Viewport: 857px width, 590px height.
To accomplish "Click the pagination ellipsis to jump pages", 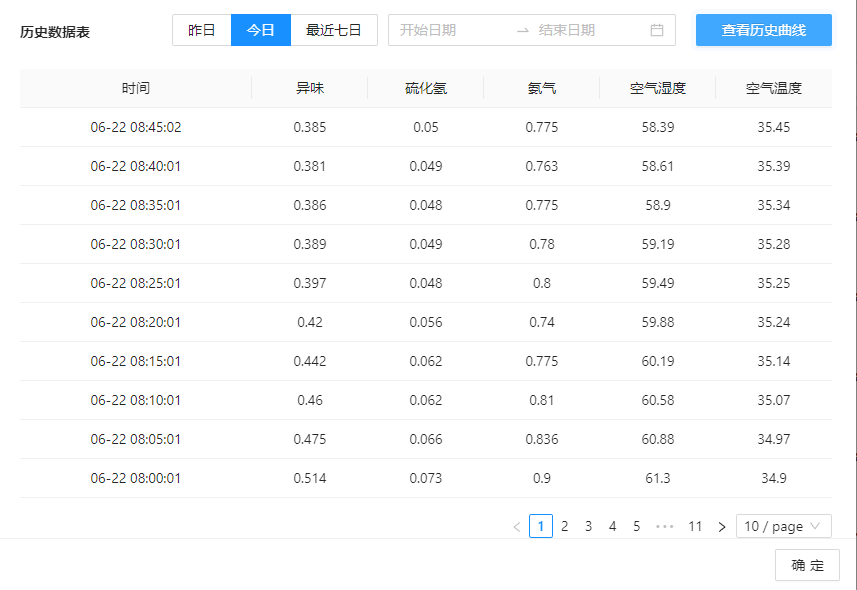I will 665,527.
